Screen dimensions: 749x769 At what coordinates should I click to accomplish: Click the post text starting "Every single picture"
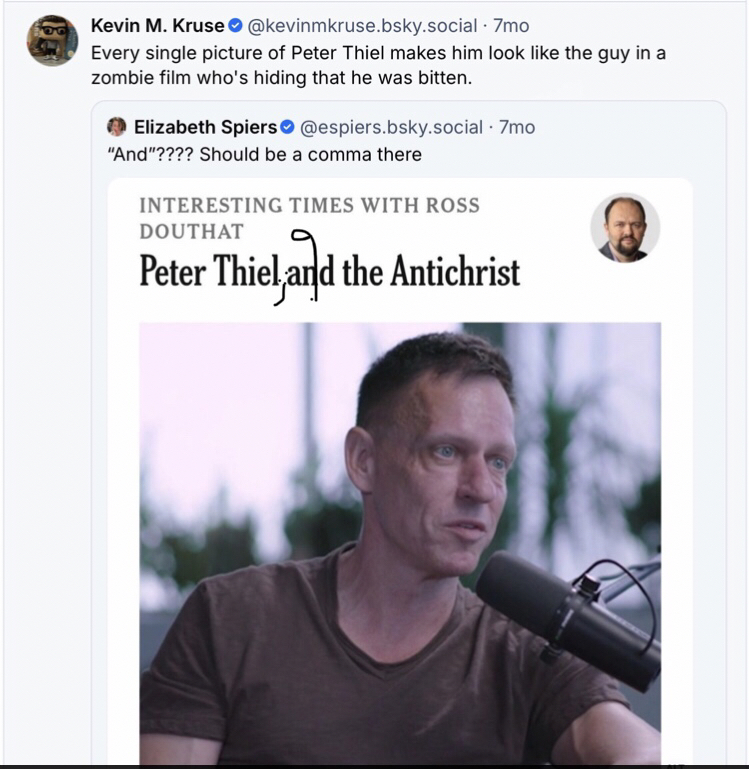pyautogui.click(x=377, y=53)
